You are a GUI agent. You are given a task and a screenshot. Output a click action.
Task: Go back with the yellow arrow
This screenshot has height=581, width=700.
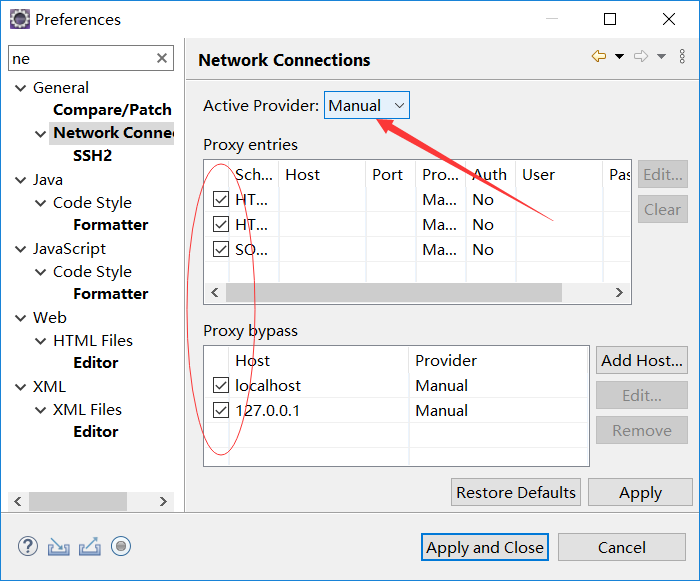coord(599,57)
